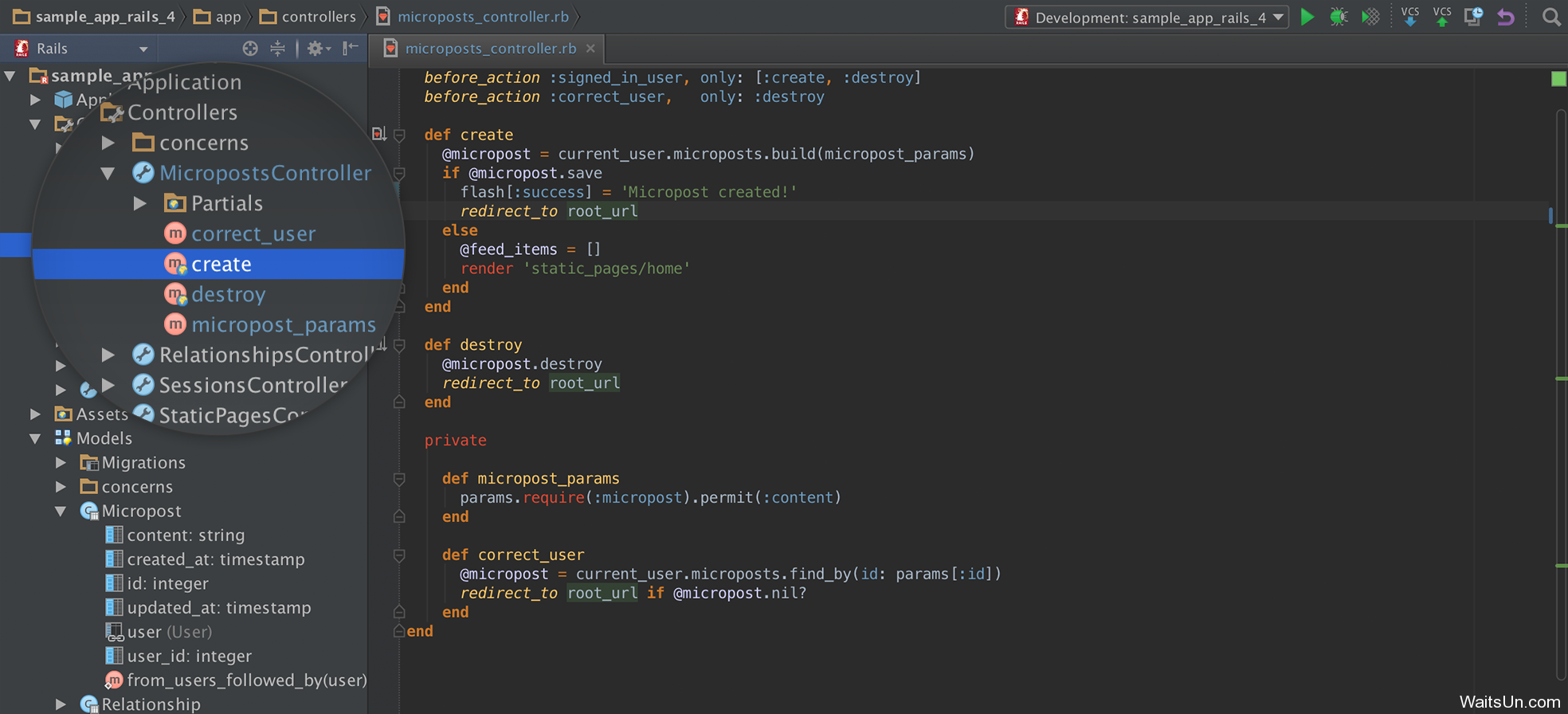The width and height of the screenshot is (1568, 714).
Task: Click VCS commit changes icon
Action: pyautogui.click(x=1442, y=17)
